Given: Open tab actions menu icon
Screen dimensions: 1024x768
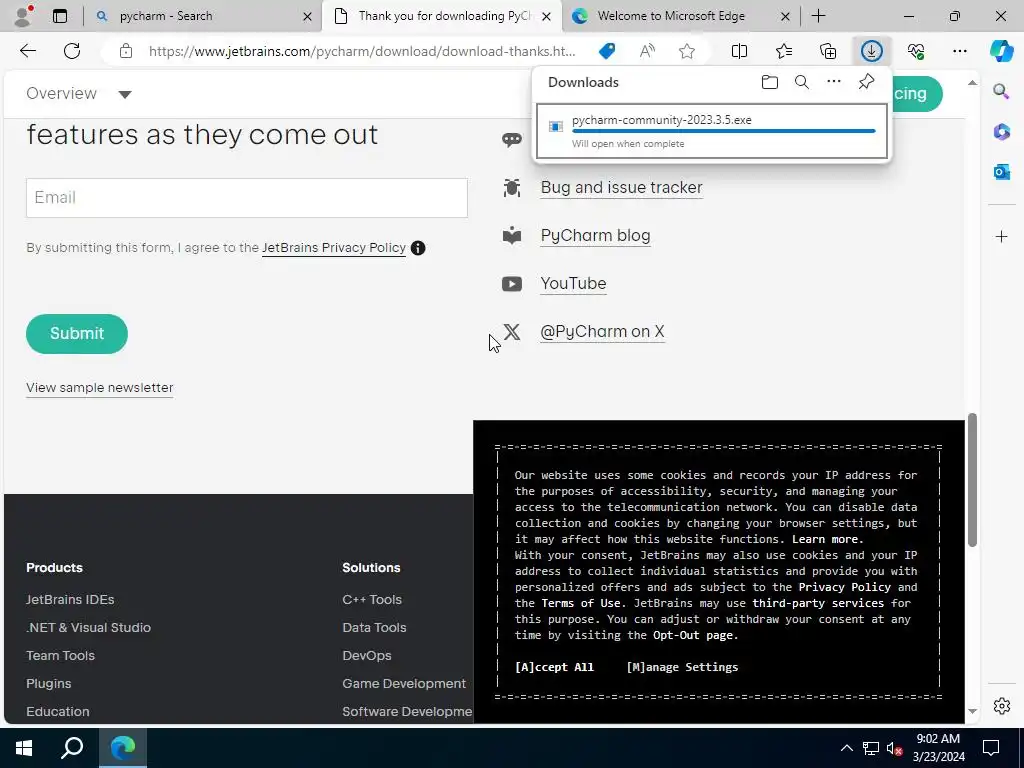Looking at the screenshot, I should tap(59, 16).
